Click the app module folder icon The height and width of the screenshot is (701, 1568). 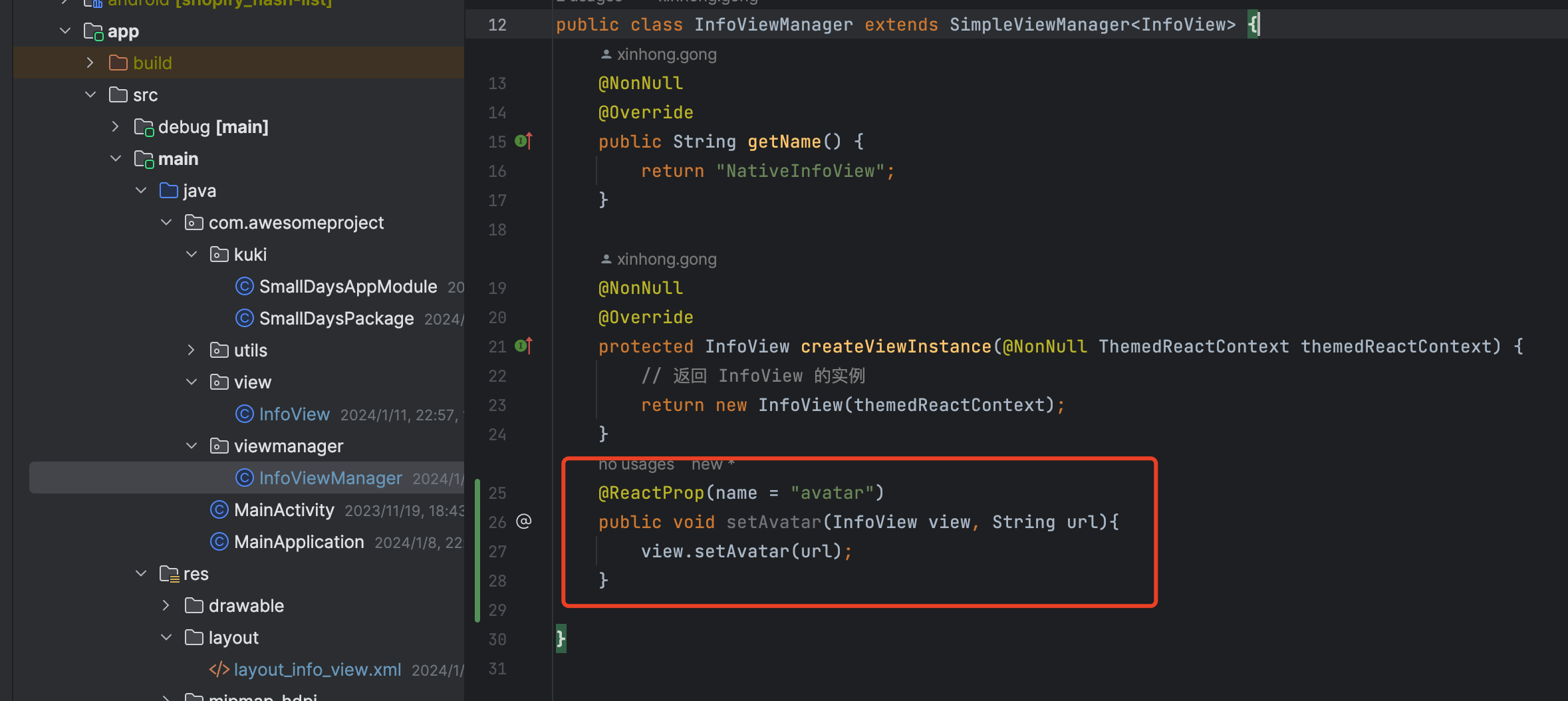coord(94,31)
